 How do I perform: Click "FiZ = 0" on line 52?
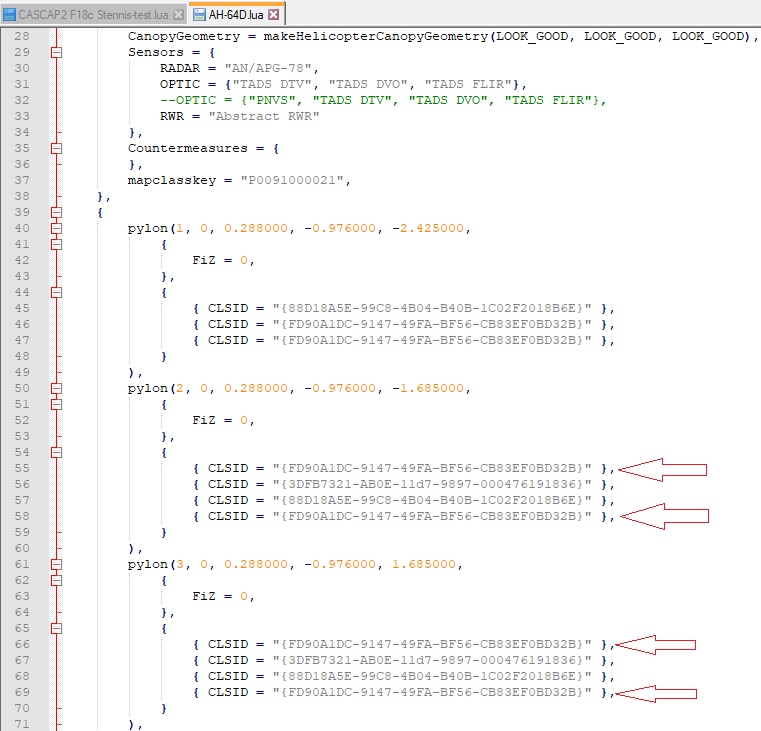pos(220,420)
